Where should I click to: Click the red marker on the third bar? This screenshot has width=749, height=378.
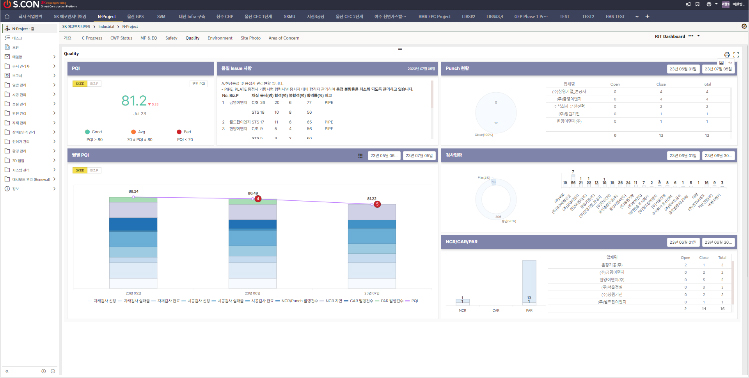[377, 205]
